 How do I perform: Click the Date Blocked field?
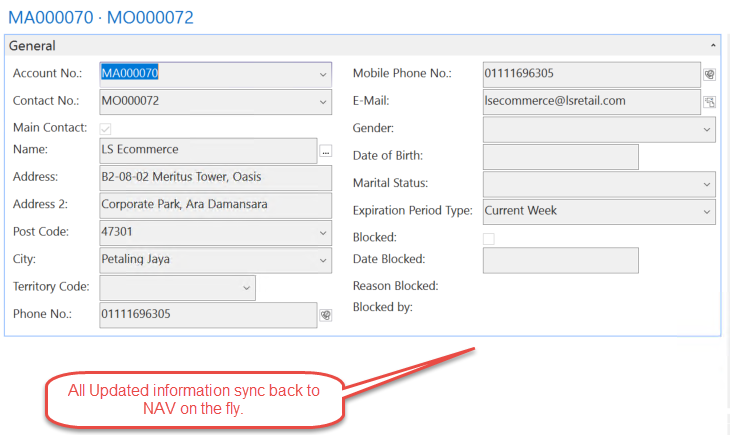coord(560,261)
